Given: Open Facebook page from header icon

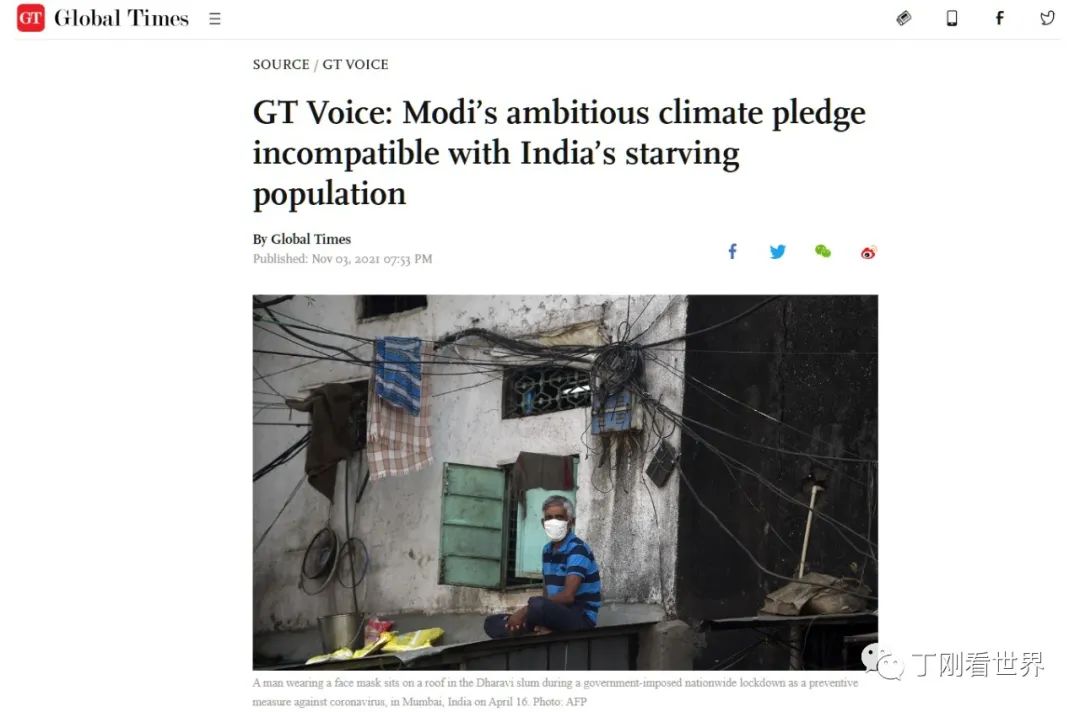Looking at the screenshot, I should coord(999,18).
